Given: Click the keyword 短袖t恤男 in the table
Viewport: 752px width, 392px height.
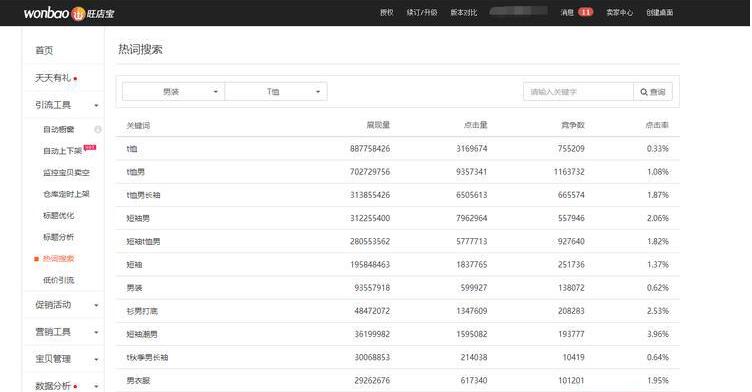Looking at the screenshot, I should [x=143, y=241].
